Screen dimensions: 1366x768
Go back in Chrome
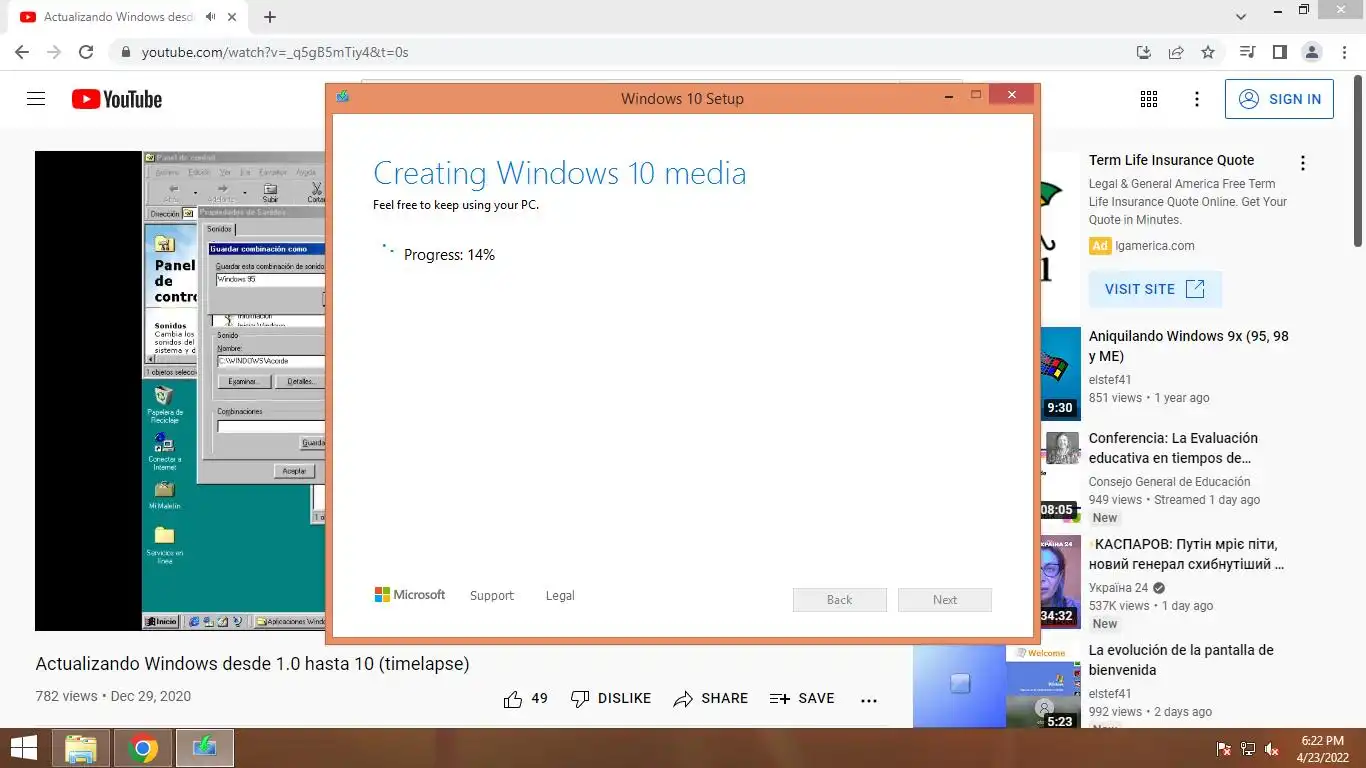click(22, 52)
